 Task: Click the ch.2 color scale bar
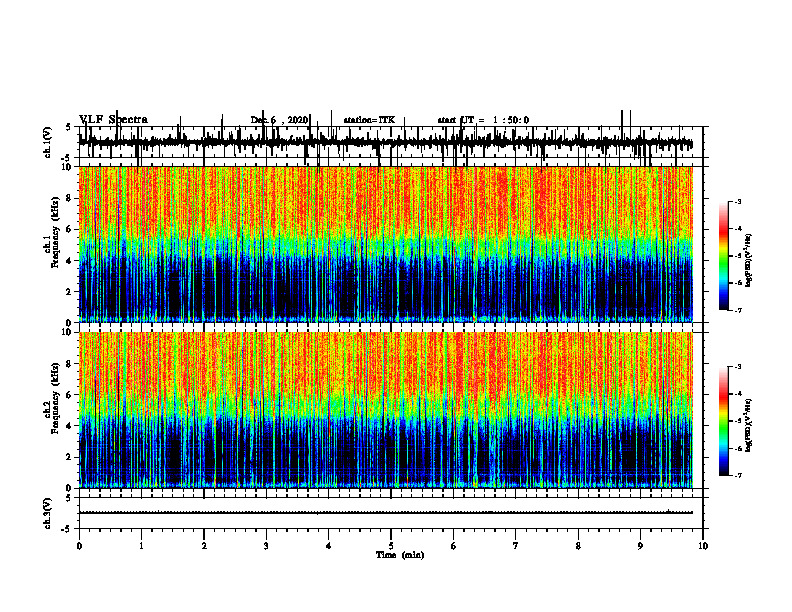click(x=723, y=421)
